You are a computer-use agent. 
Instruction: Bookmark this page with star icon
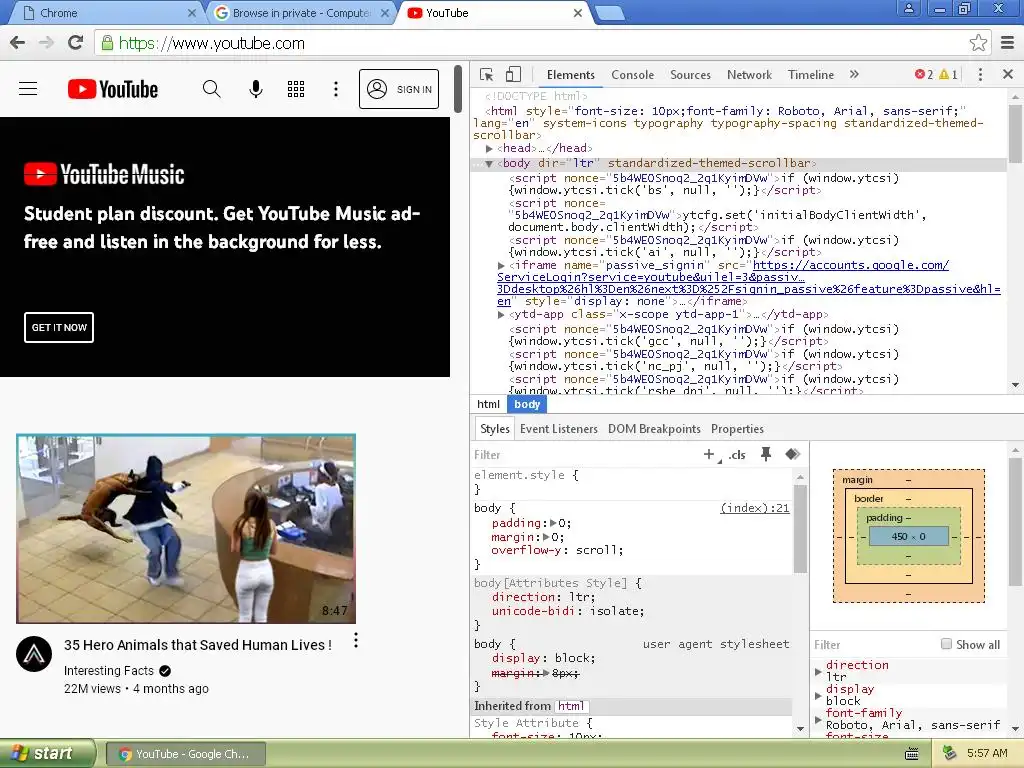coord(978,43)
